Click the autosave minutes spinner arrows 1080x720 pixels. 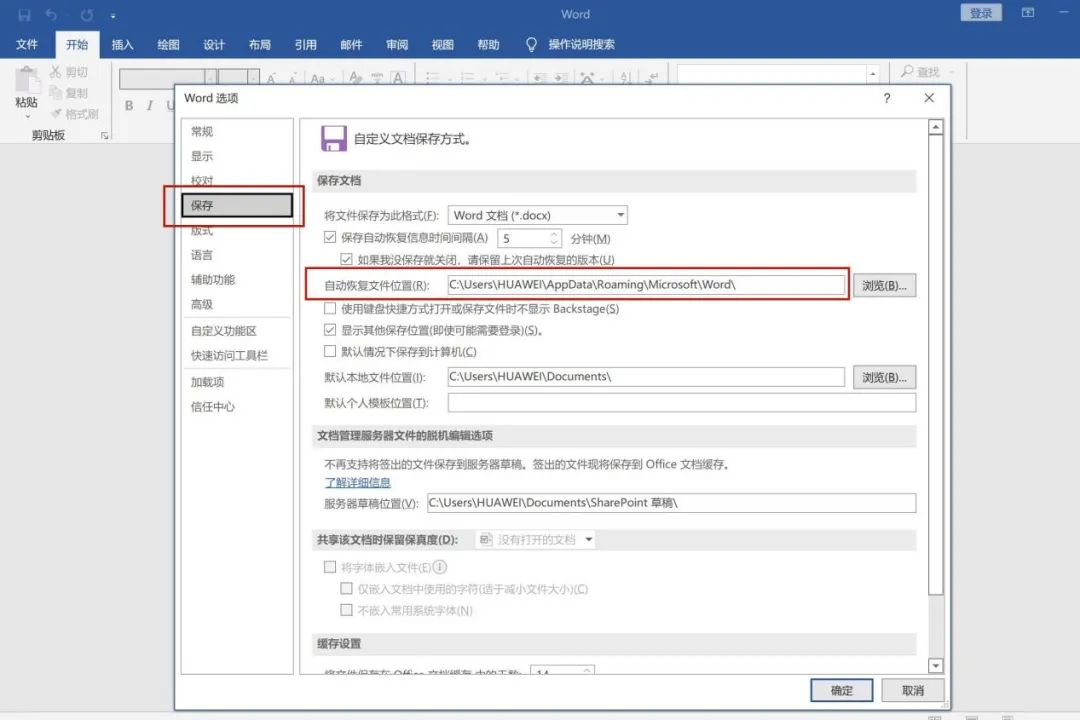554,238
